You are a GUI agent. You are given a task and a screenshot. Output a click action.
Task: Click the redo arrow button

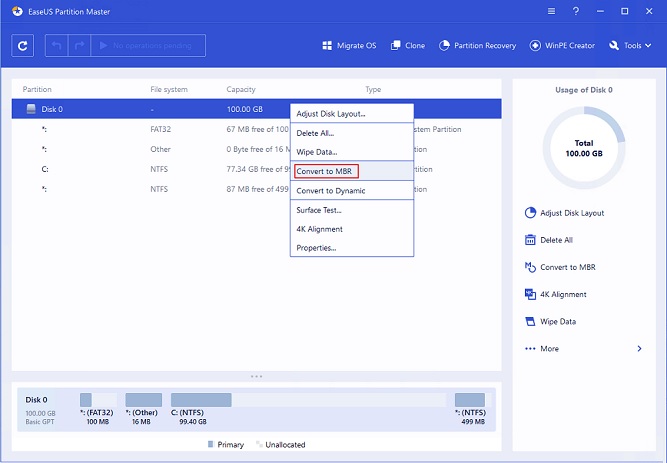pyautogui.click(x=79, y=46)
